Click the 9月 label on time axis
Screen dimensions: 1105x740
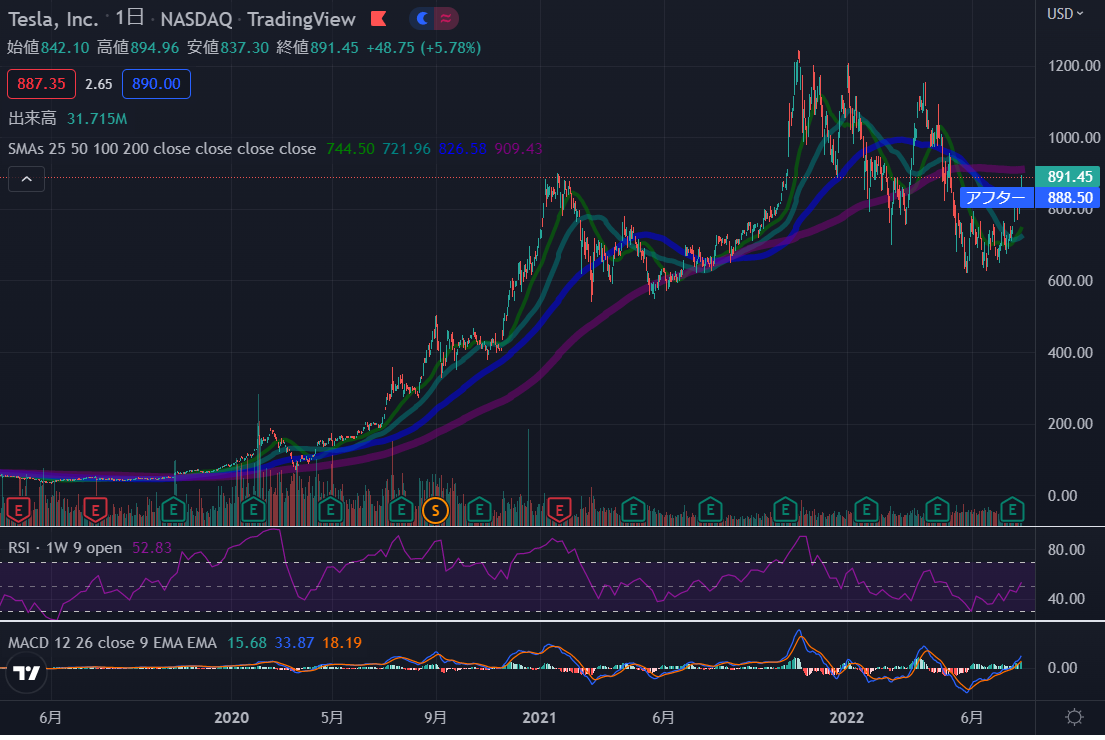click(436, 717)
